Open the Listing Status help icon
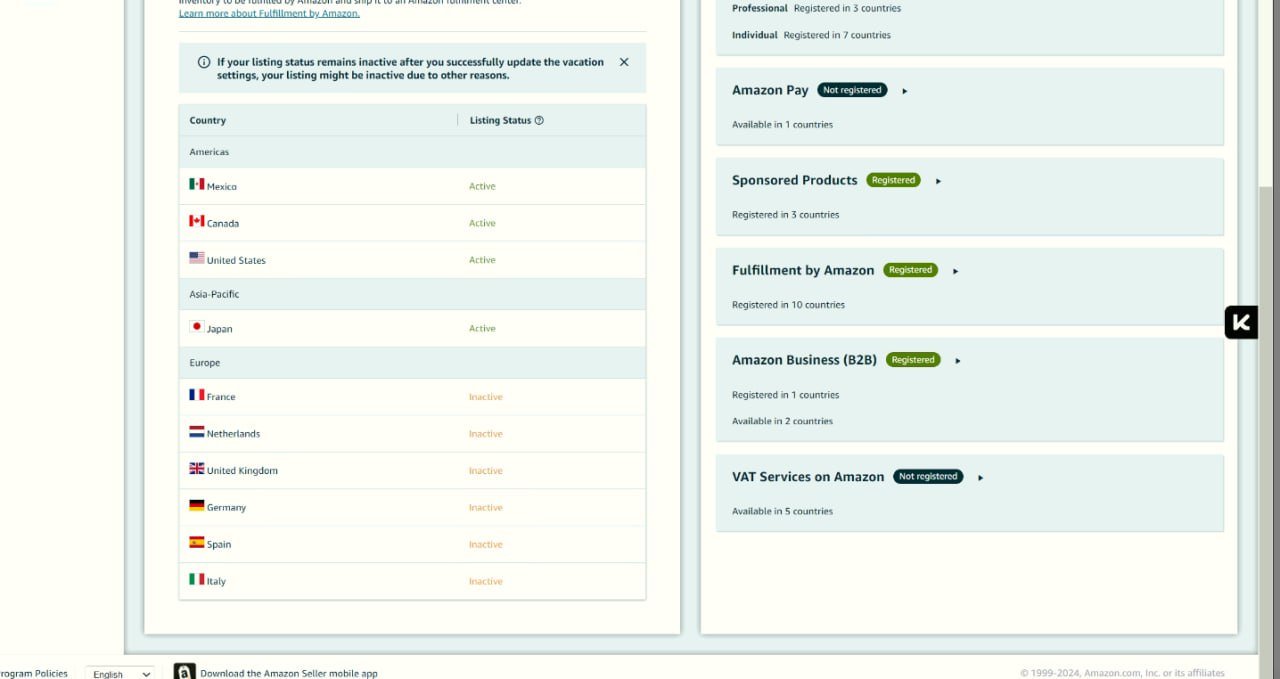The image size is (1280, 679). pyautogui.click(x=539, y=120)
